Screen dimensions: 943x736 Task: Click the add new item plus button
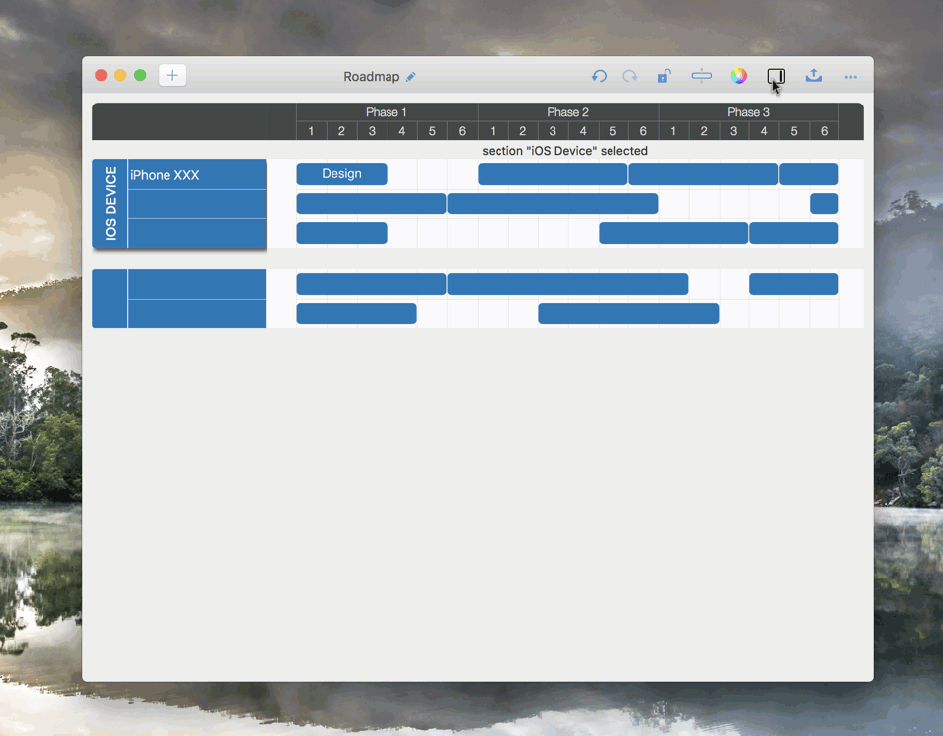[172, 76]
